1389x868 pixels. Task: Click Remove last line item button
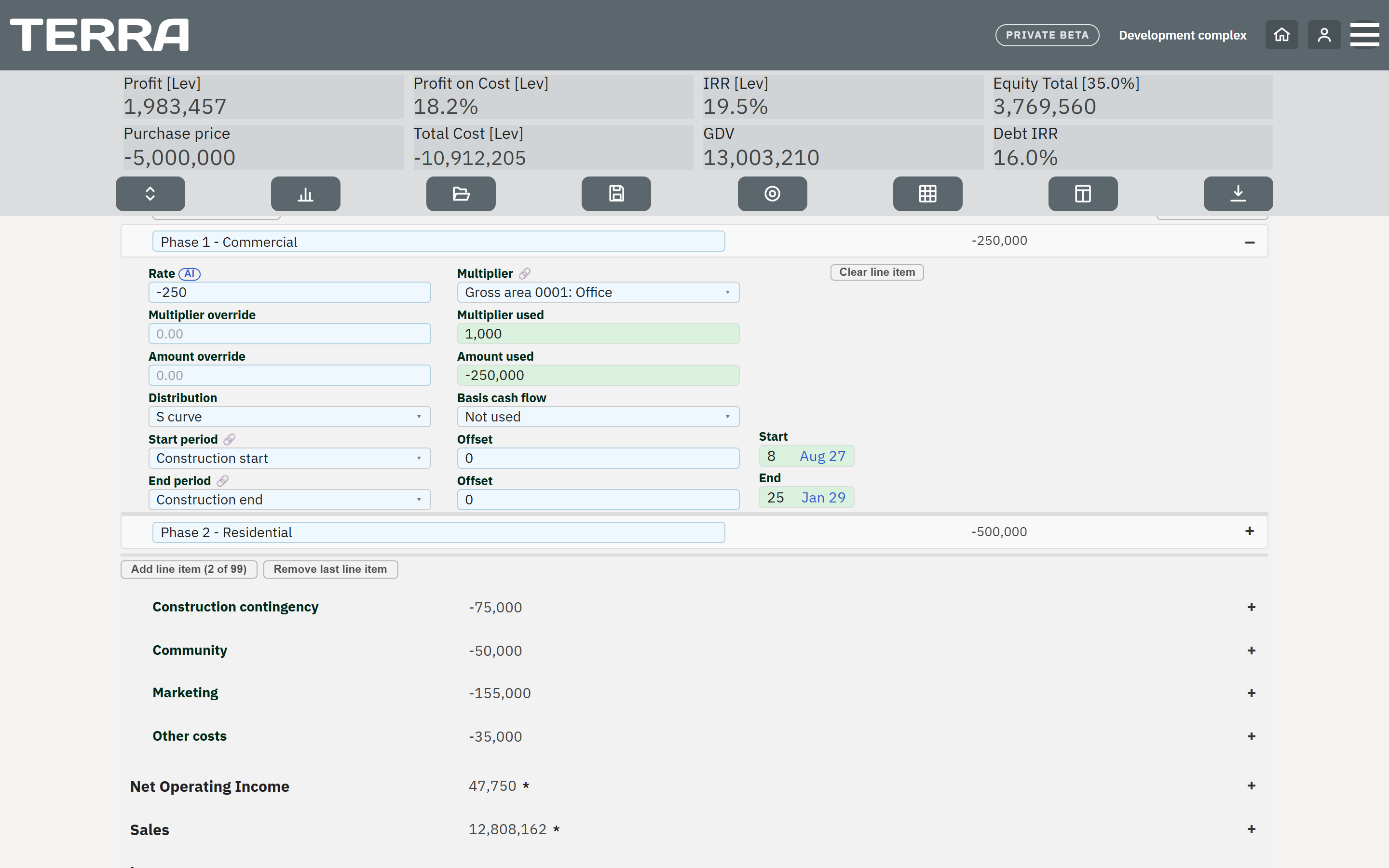coord(330,569)
